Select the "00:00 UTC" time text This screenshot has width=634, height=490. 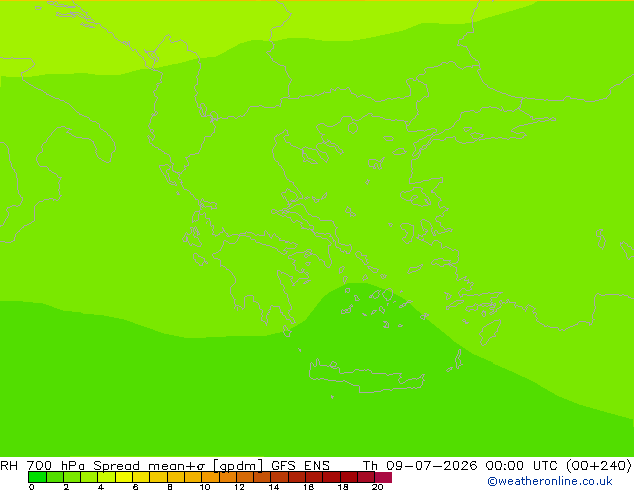524,465
